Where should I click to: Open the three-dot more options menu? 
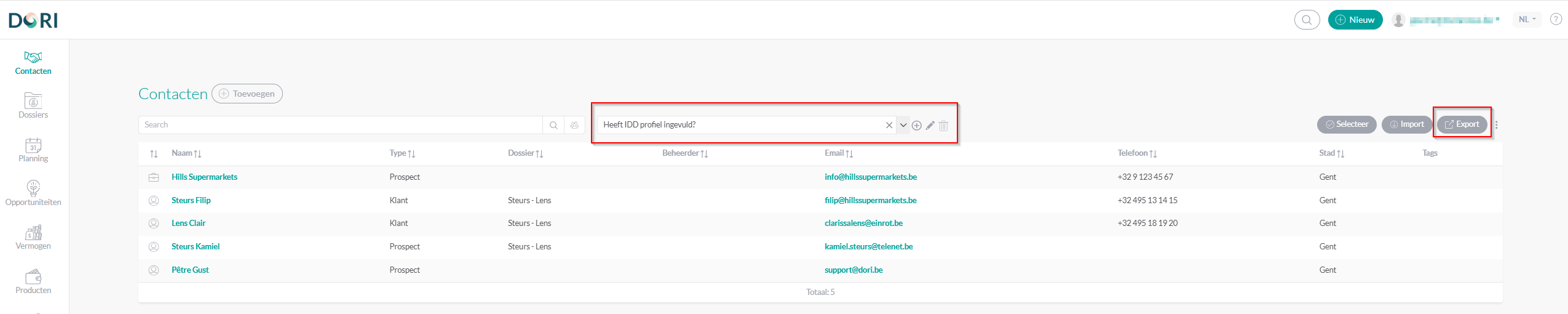(1497, 125)
